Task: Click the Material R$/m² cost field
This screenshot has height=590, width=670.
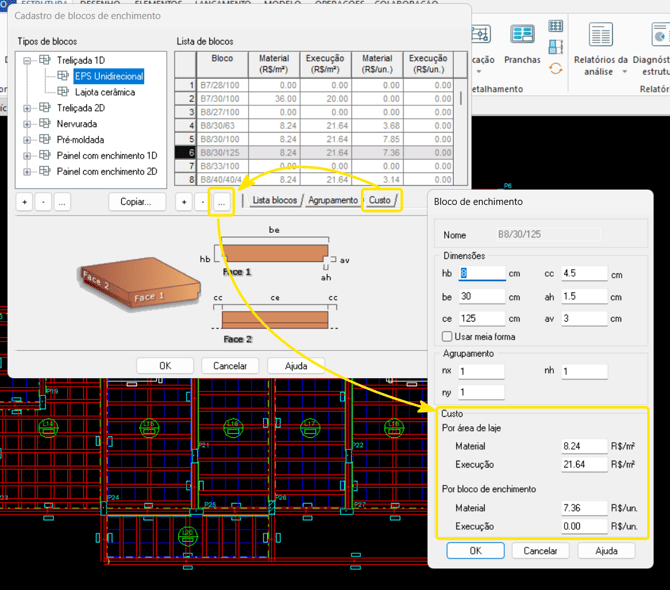Action: pyautogui.click(x=584, y=446)
